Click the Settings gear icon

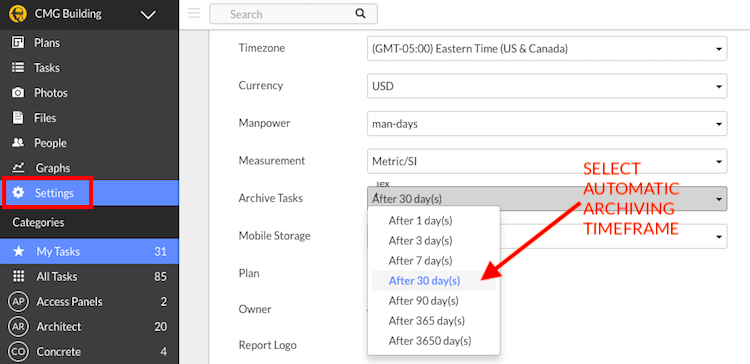click(x=18, y=193)
